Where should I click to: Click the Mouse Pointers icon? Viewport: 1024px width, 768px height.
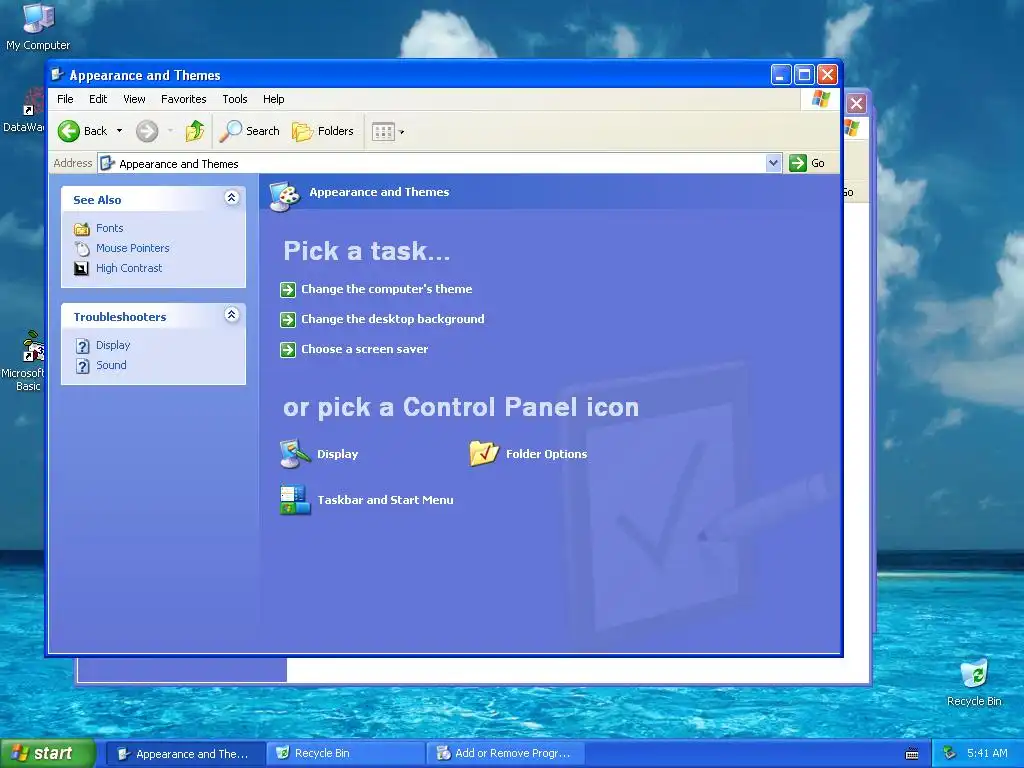tap(82, 249)
